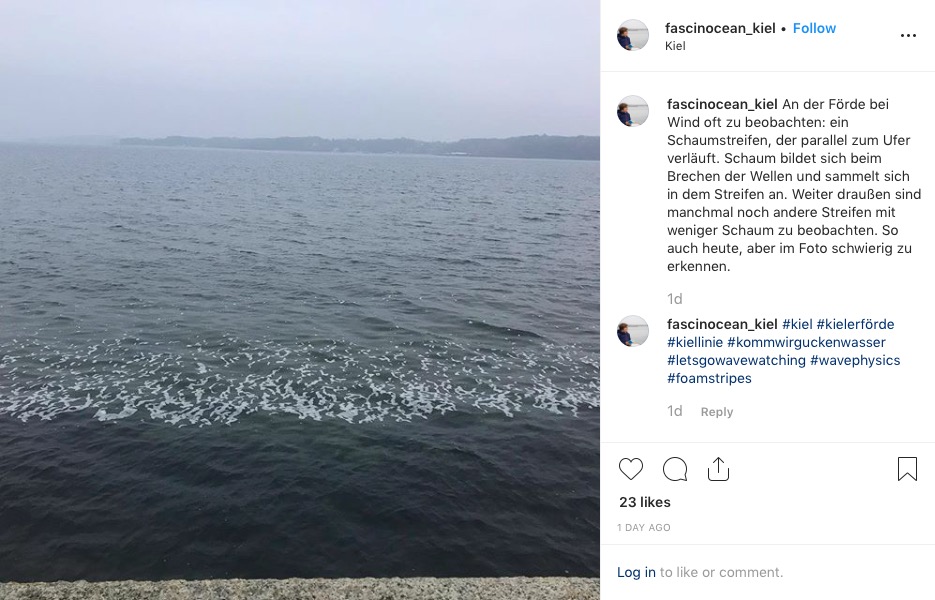
Task: Reply to the hashtags comment
Action: click(x=717, y=412)
